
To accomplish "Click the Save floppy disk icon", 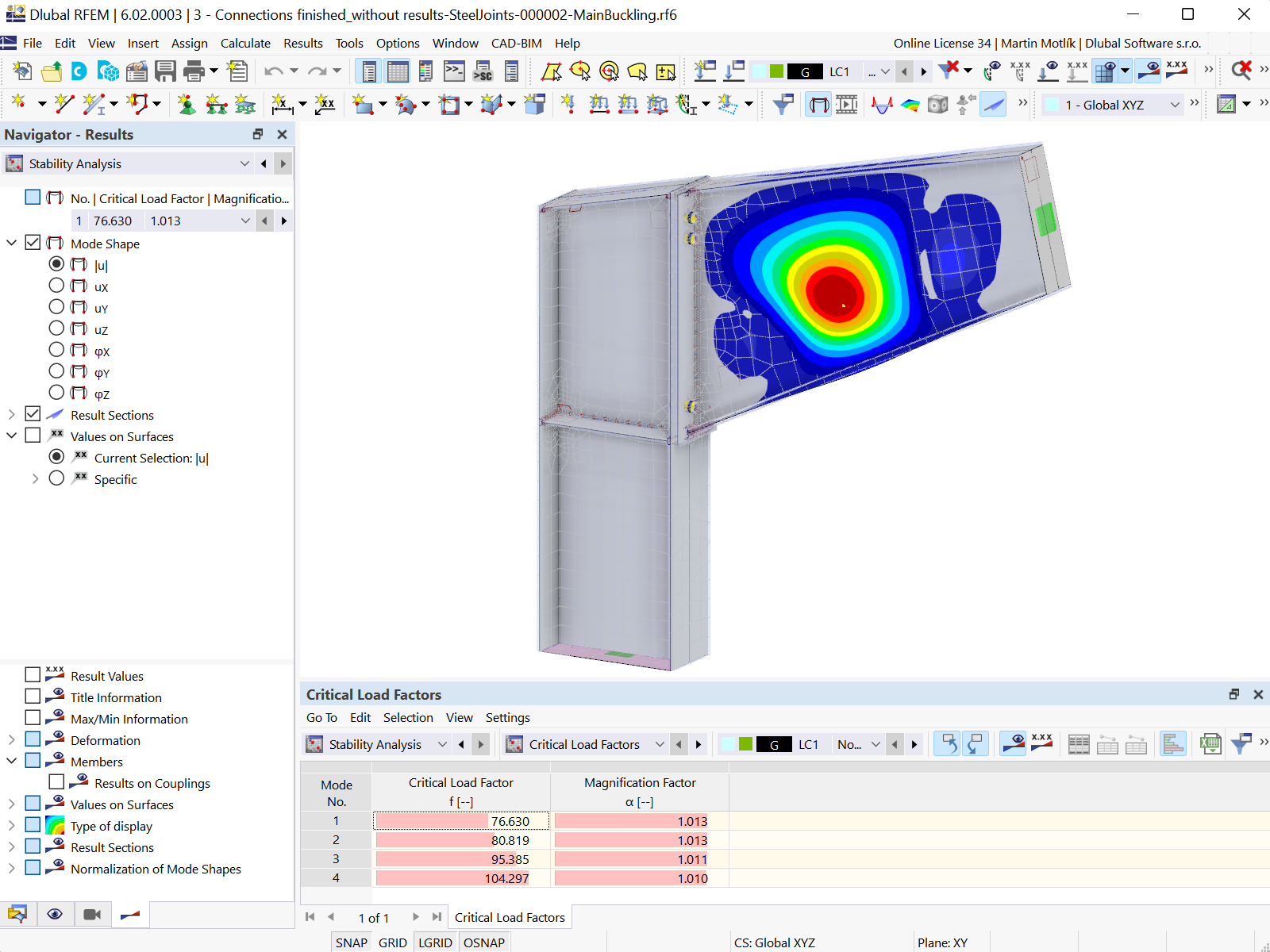I will [165, 71].
